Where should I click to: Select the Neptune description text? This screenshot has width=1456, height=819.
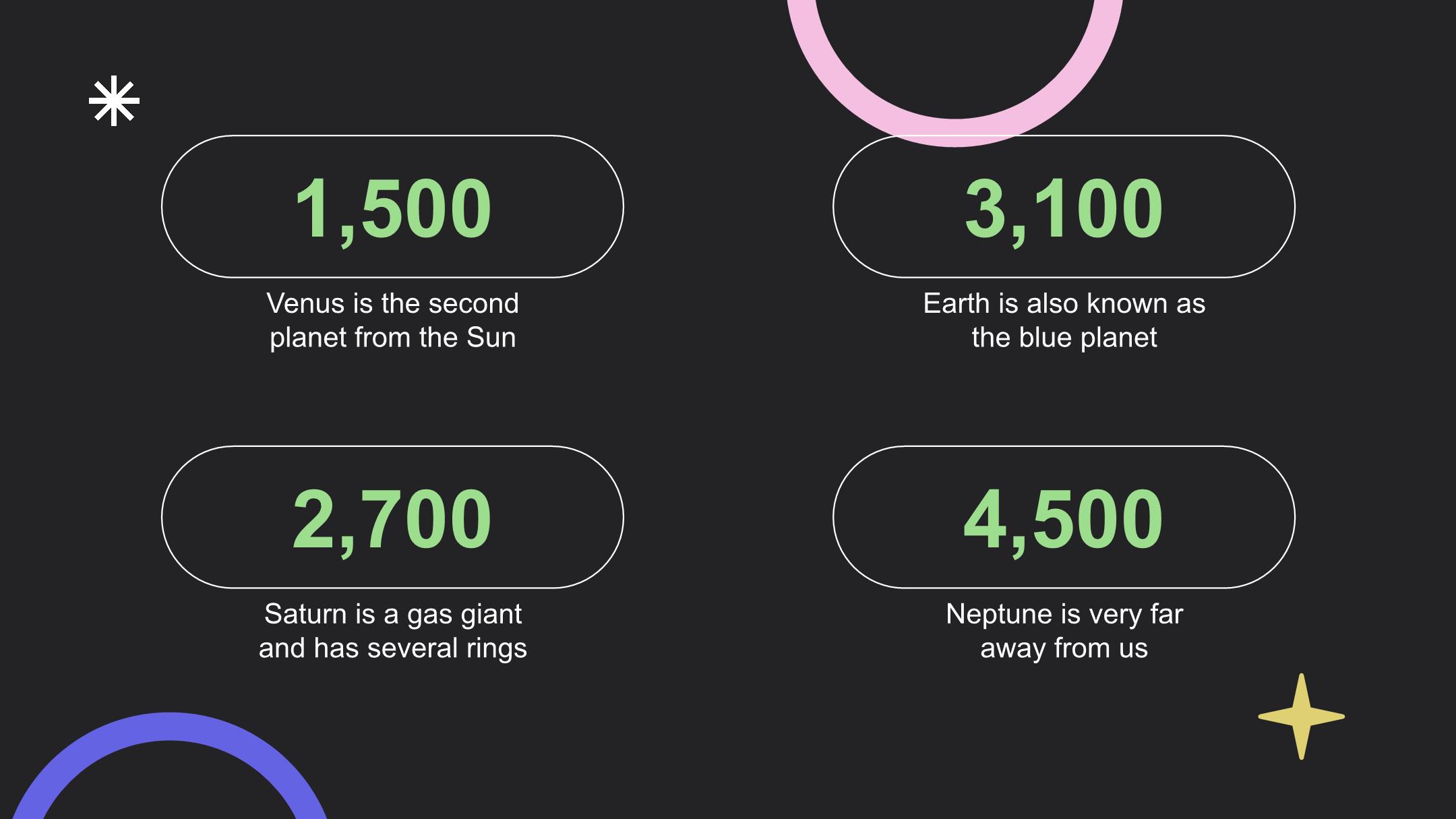(x=1064, y=631)
